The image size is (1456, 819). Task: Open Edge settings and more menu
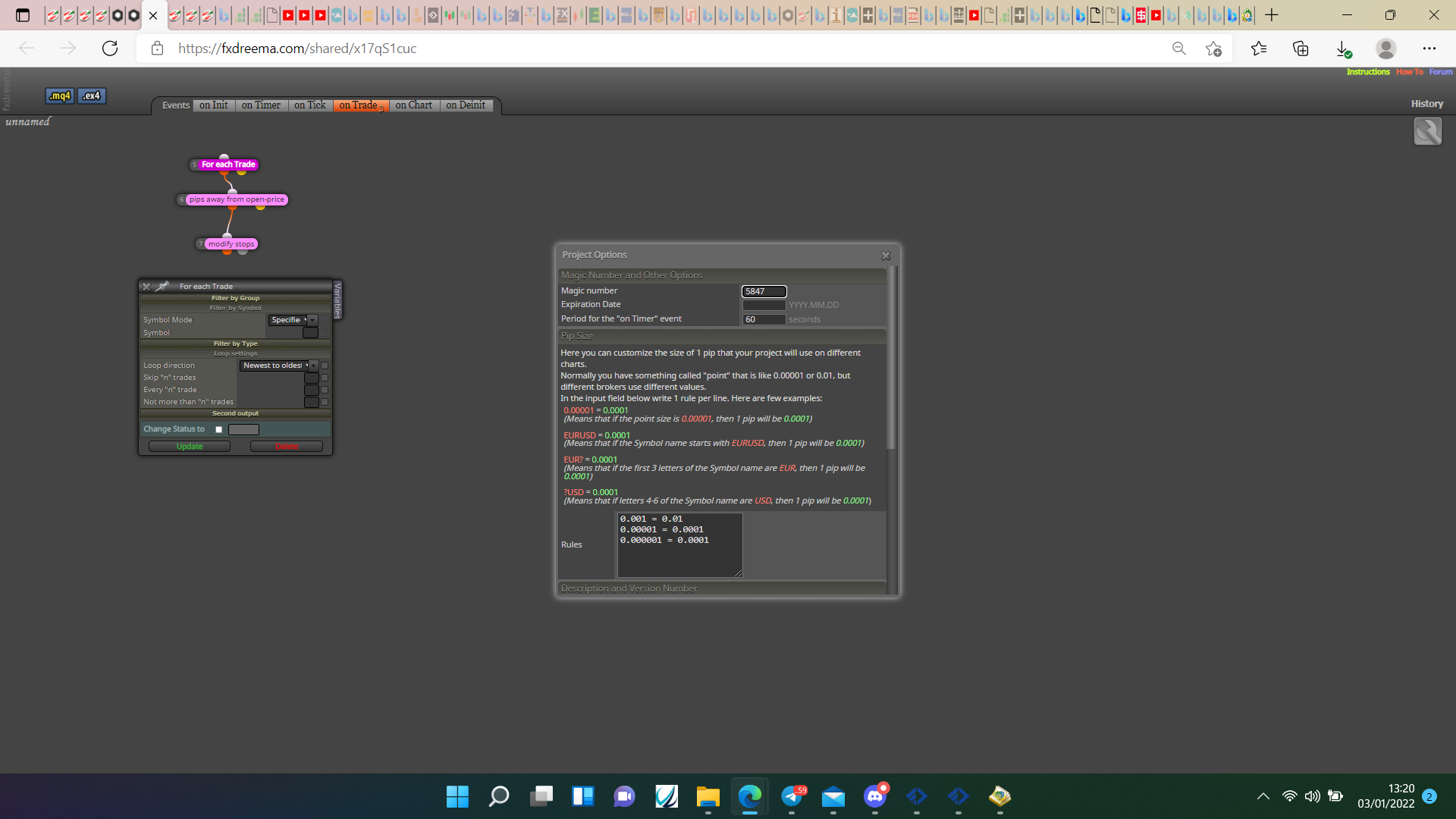pyautogui.click(x=1429, y=49)
